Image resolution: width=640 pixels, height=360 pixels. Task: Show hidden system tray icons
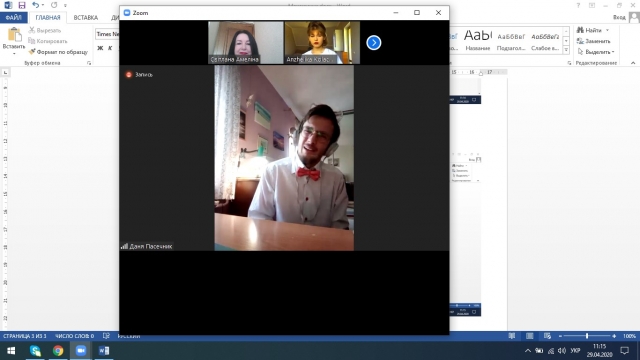(528, 351)
